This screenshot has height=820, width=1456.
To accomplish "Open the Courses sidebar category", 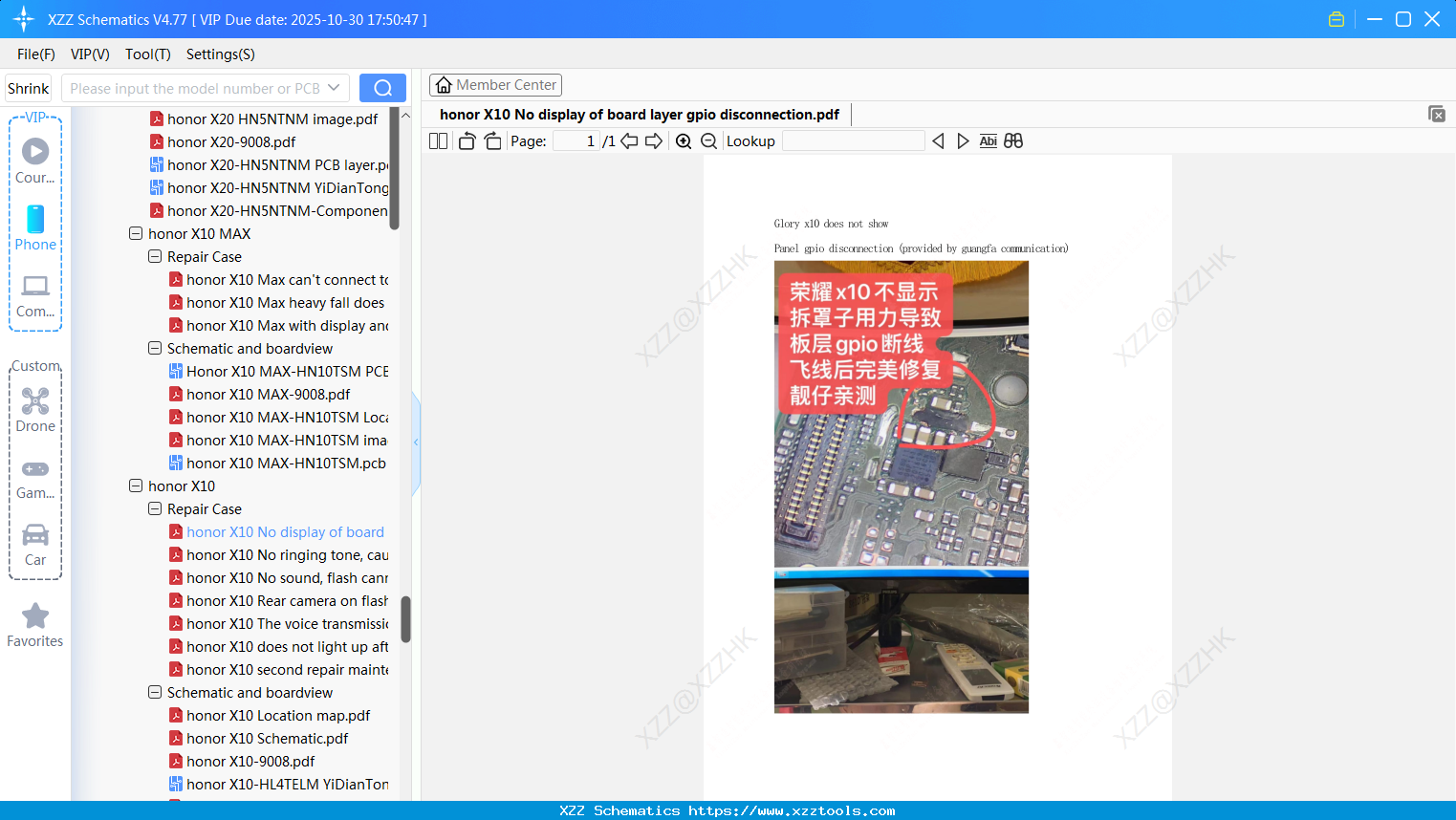I will pos(35,161).
